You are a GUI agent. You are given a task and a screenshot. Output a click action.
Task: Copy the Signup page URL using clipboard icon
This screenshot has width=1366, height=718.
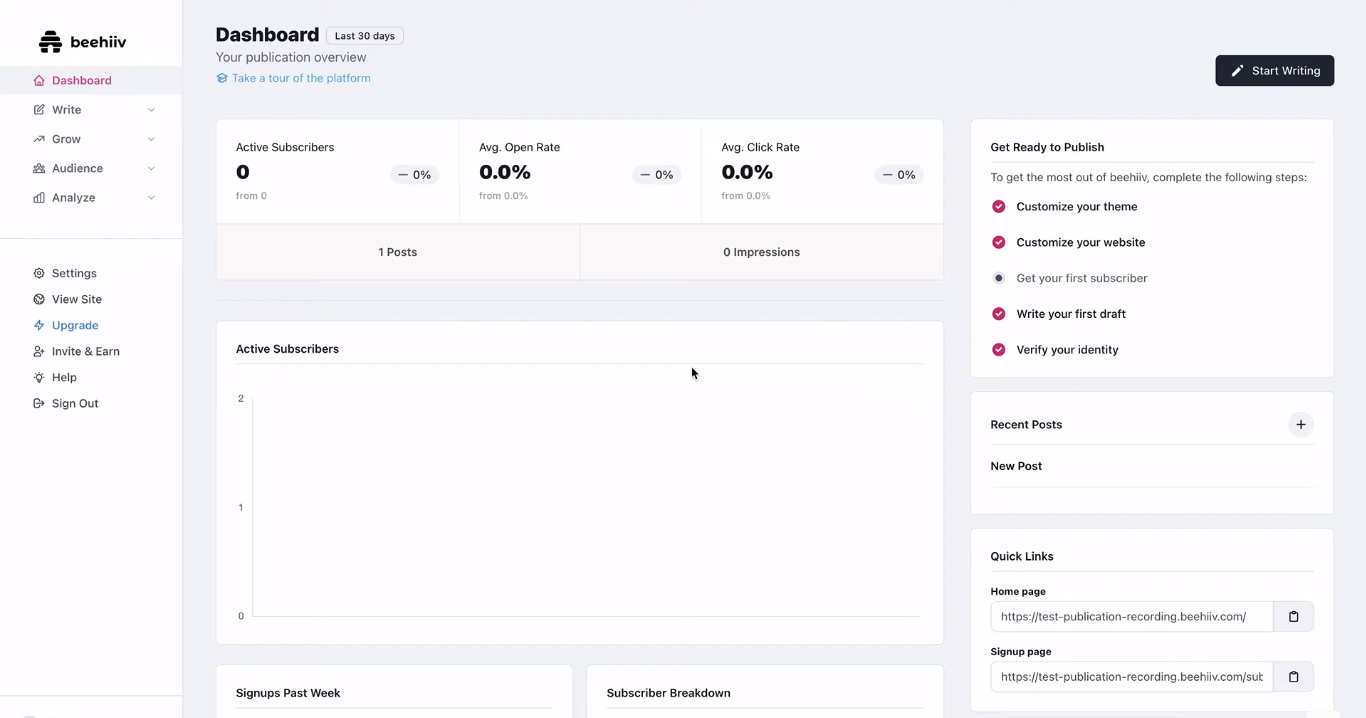pyautogui.click(x=1293, y=676)
